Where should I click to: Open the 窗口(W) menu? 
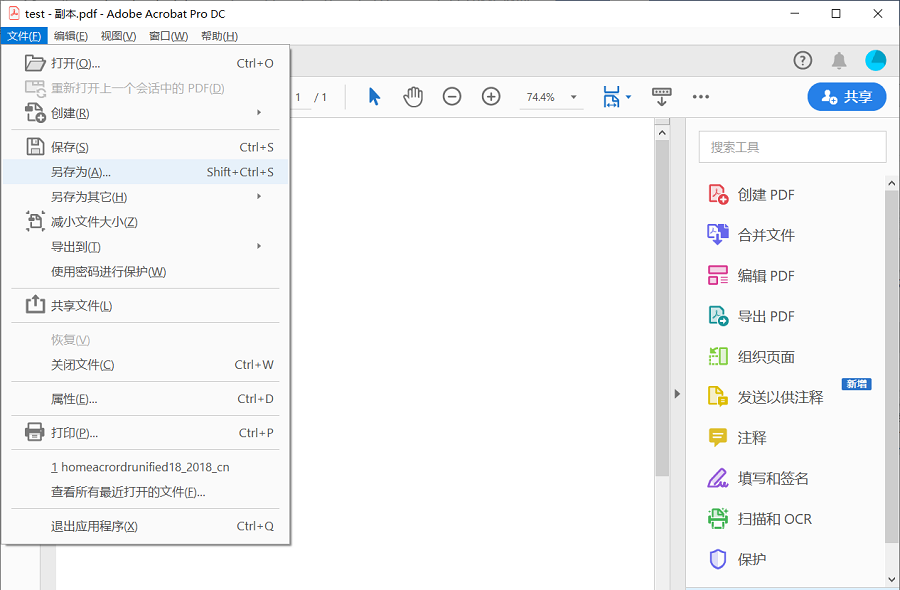(x=168, y=36)
